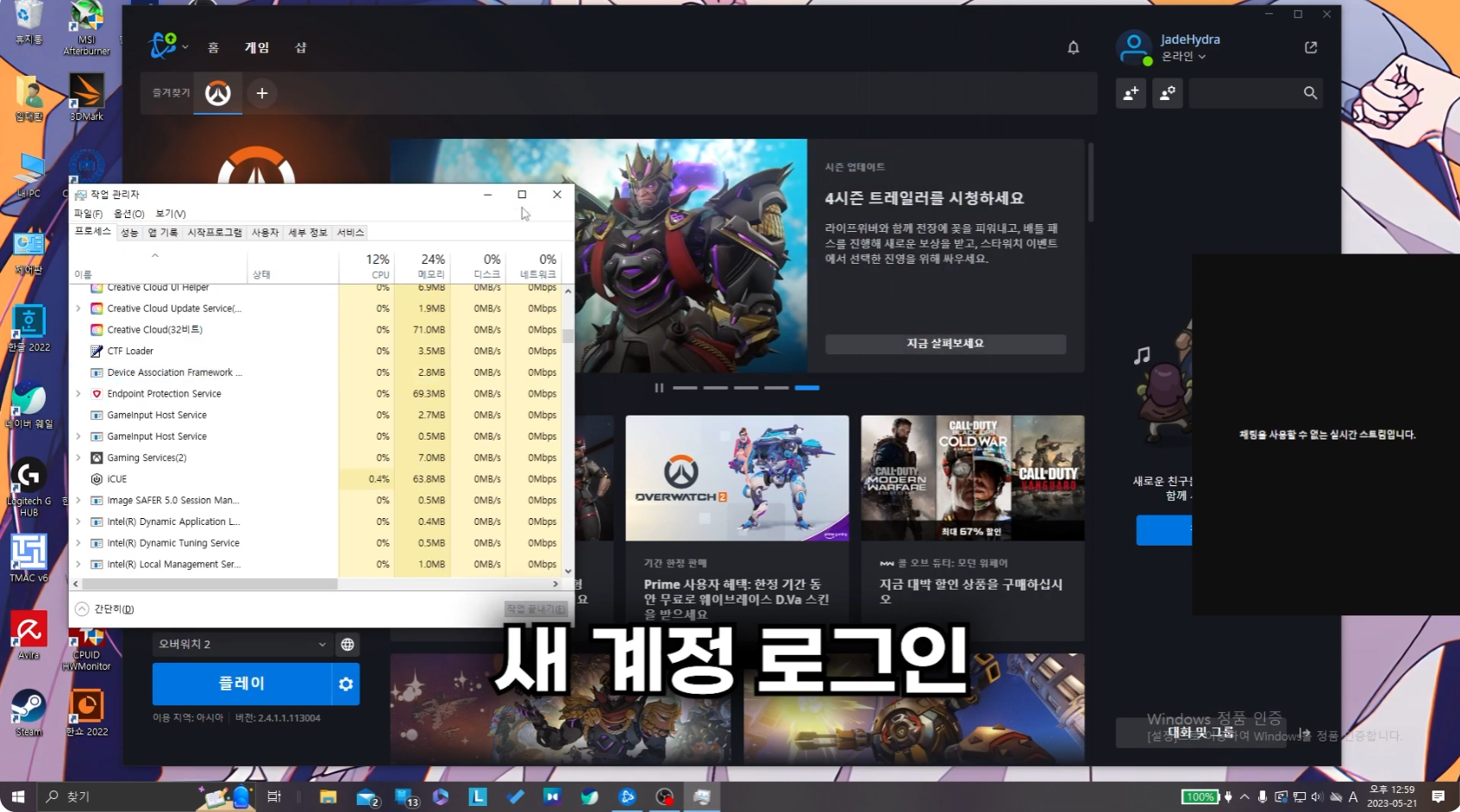Open the CPUID HWMonitor desktop icon

pos(86,648)
